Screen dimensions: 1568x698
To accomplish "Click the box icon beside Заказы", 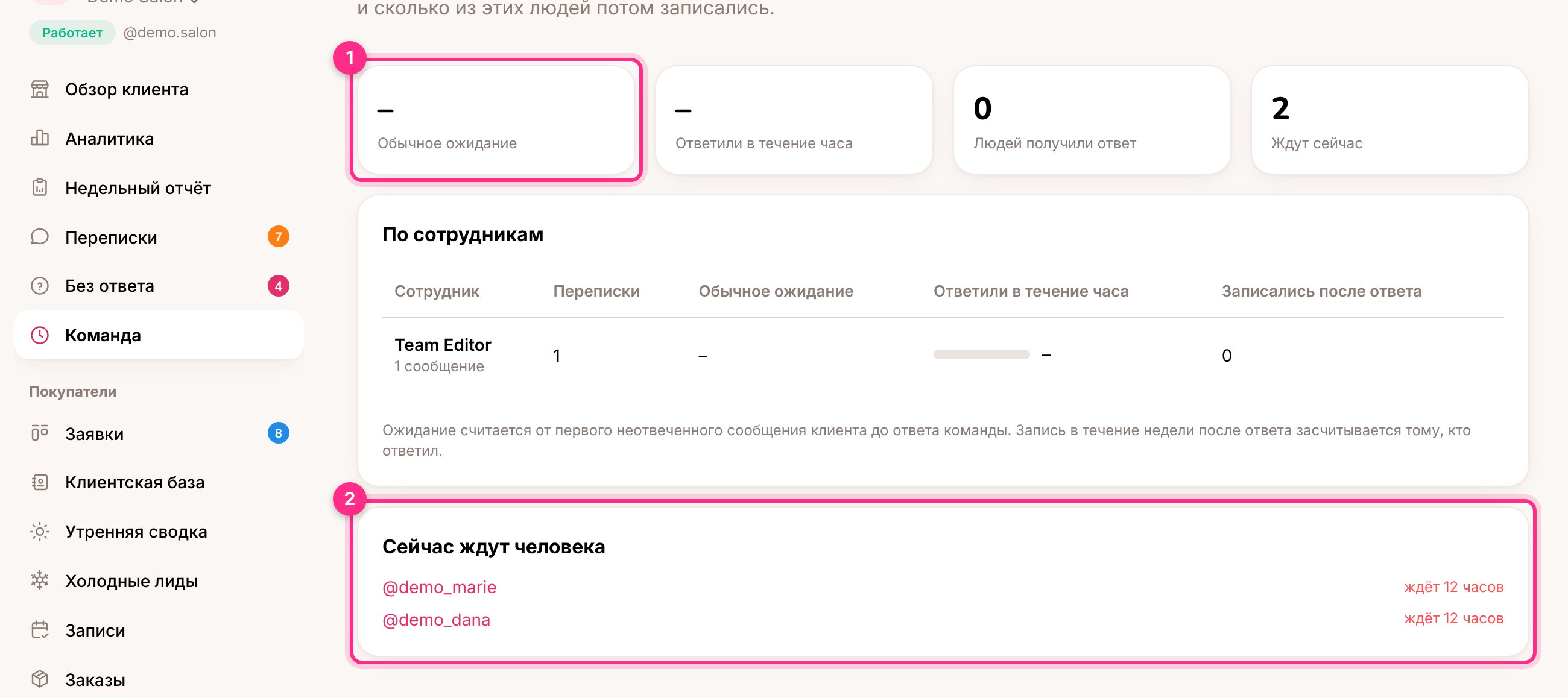I will (x=40, y=679).
